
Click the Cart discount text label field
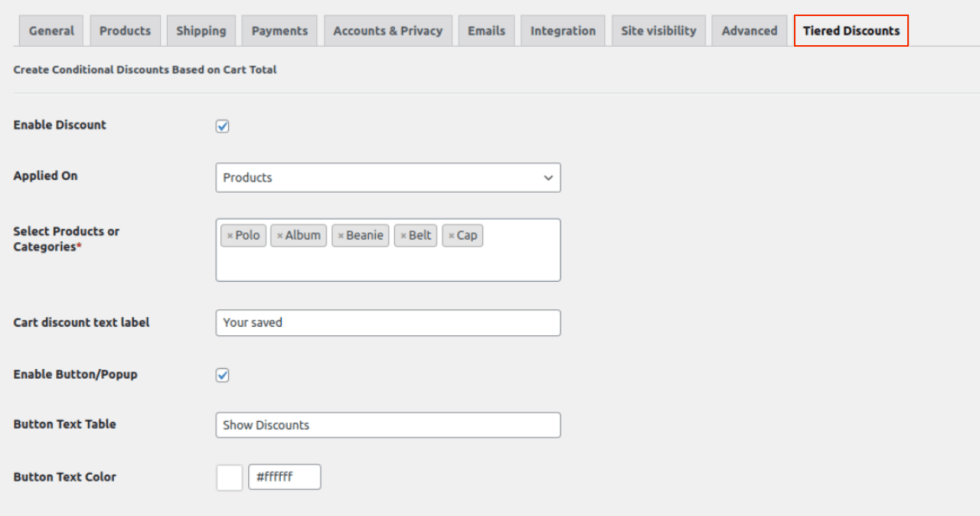pyautogui.click(x=388, y=323)
